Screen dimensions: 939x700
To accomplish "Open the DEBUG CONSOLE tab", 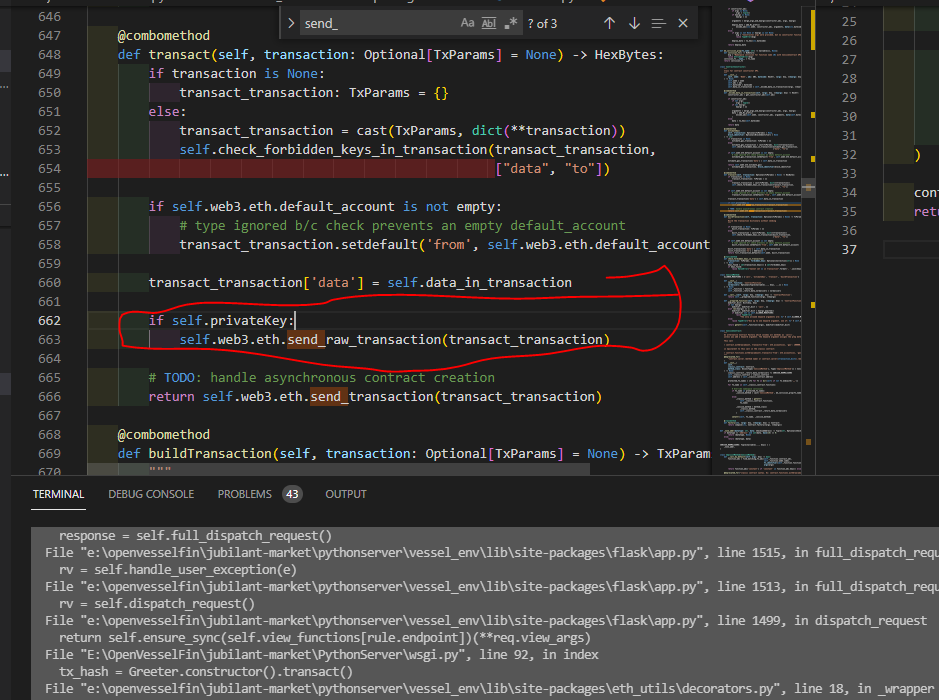I will click(151, 494).
